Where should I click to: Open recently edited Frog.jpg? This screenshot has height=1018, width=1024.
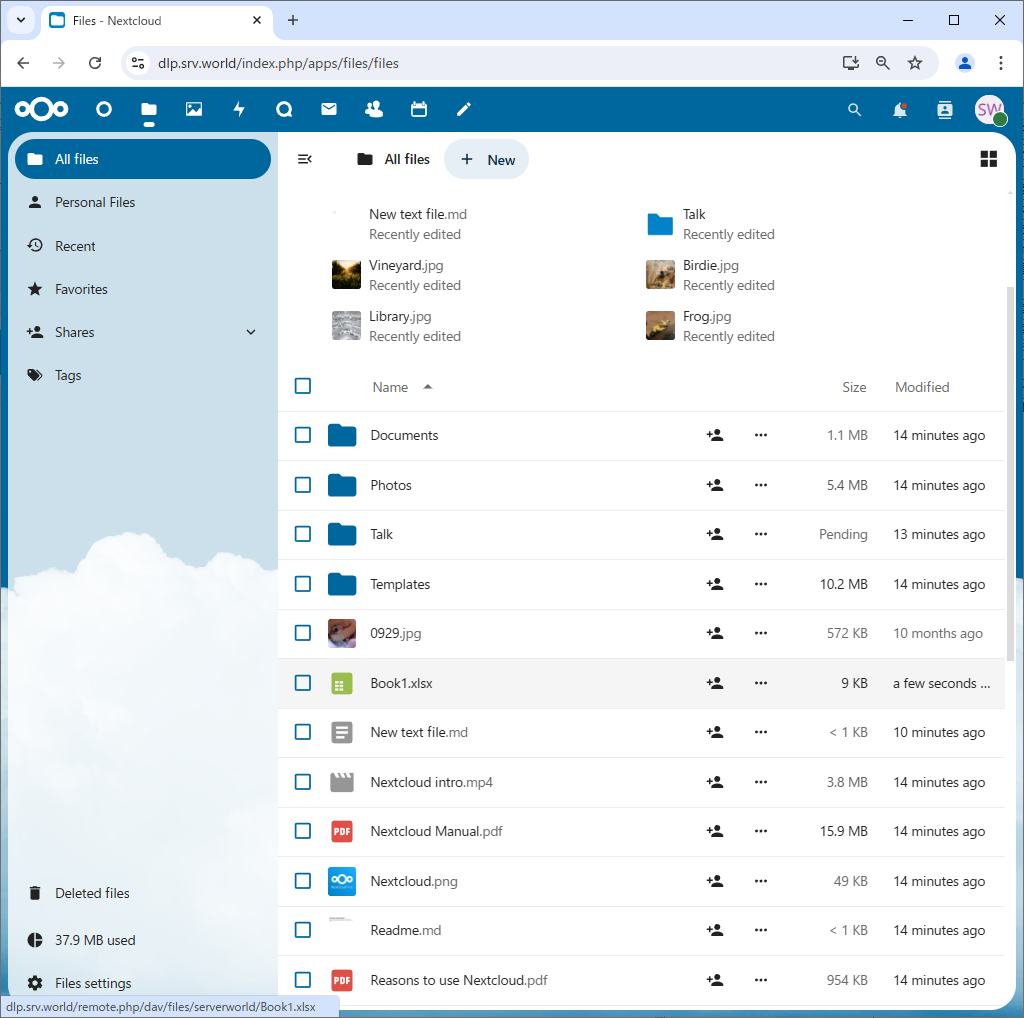pos(711,326)
